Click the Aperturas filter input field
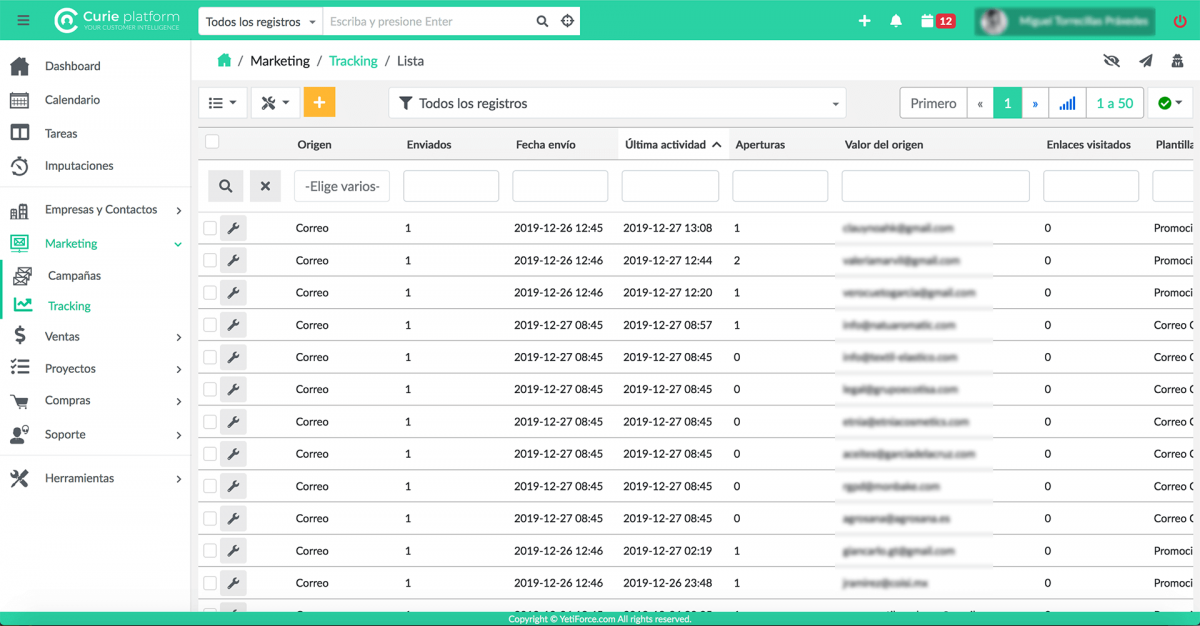This screenshot has height=626, width=1200. pos(780,186)
